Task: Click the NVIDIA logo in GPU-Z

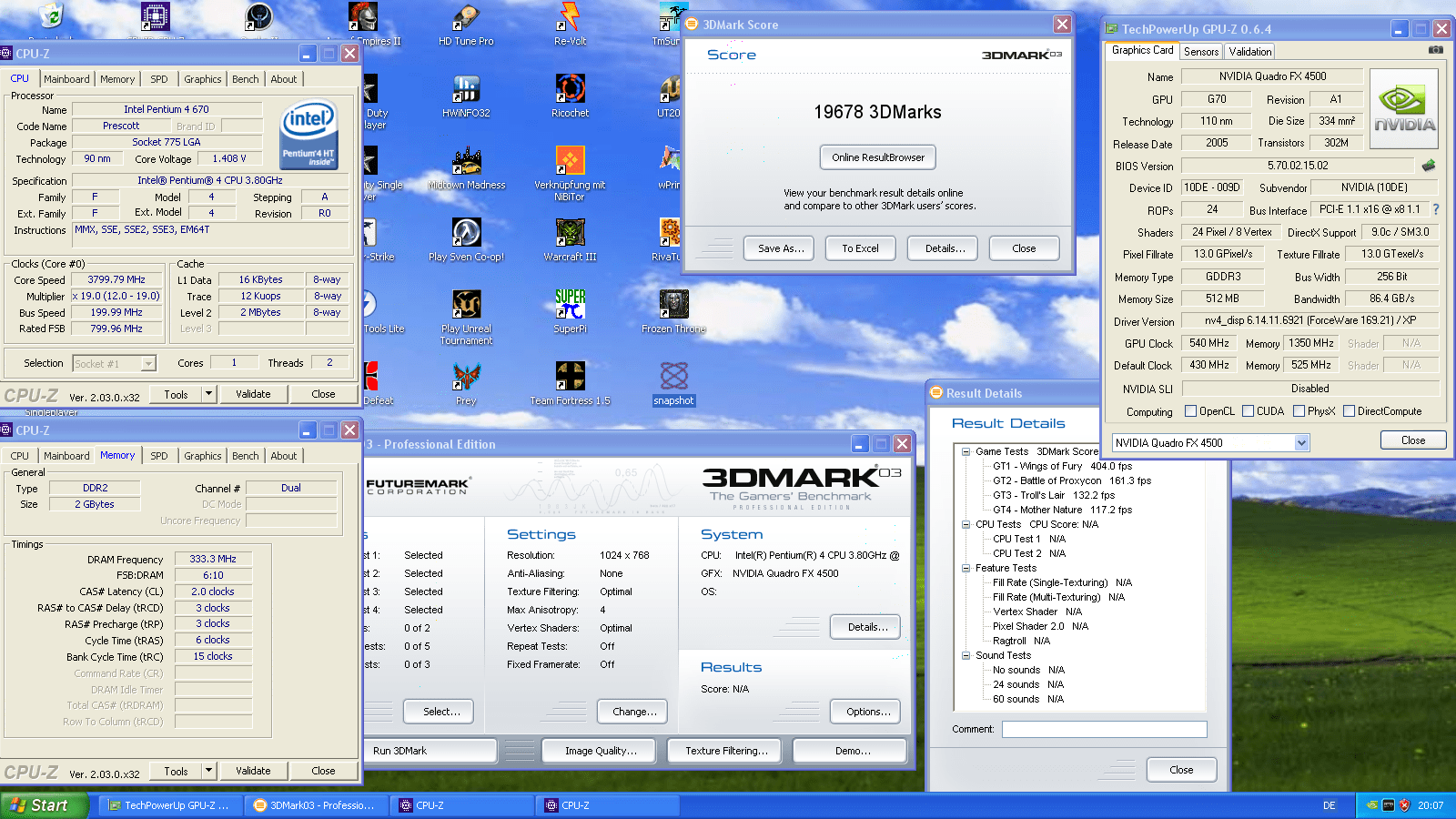Action: tap(1404, 109)
